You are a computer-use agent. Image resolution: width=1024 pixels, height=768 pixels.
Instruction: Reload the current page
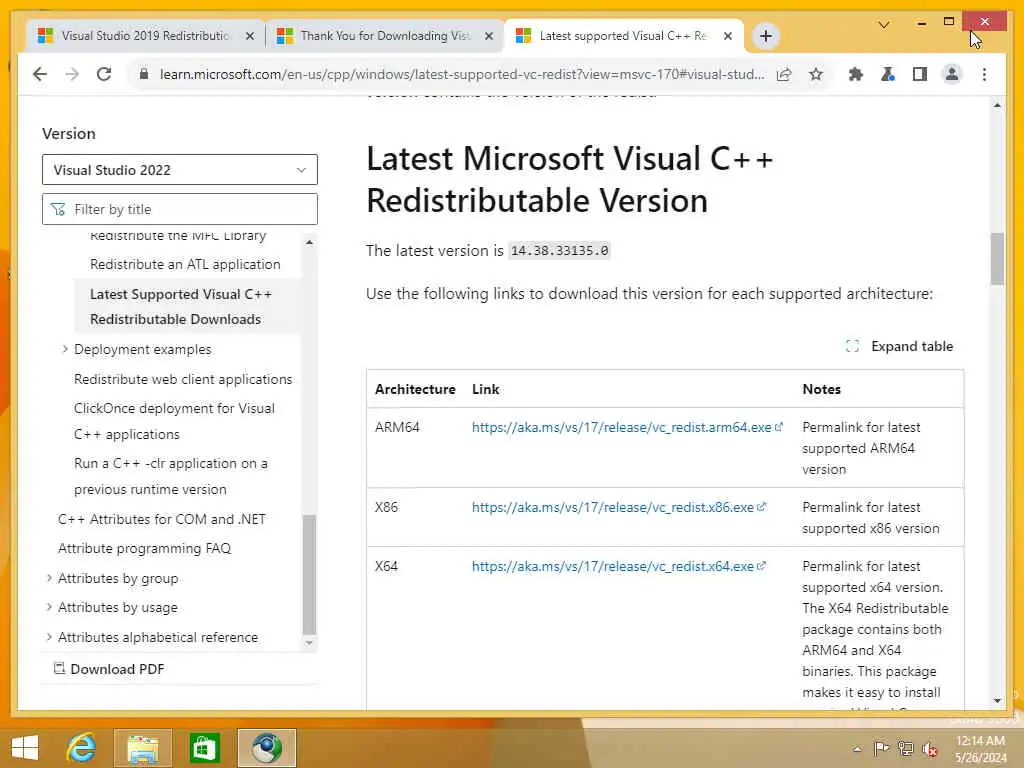[x=104, y=74]
